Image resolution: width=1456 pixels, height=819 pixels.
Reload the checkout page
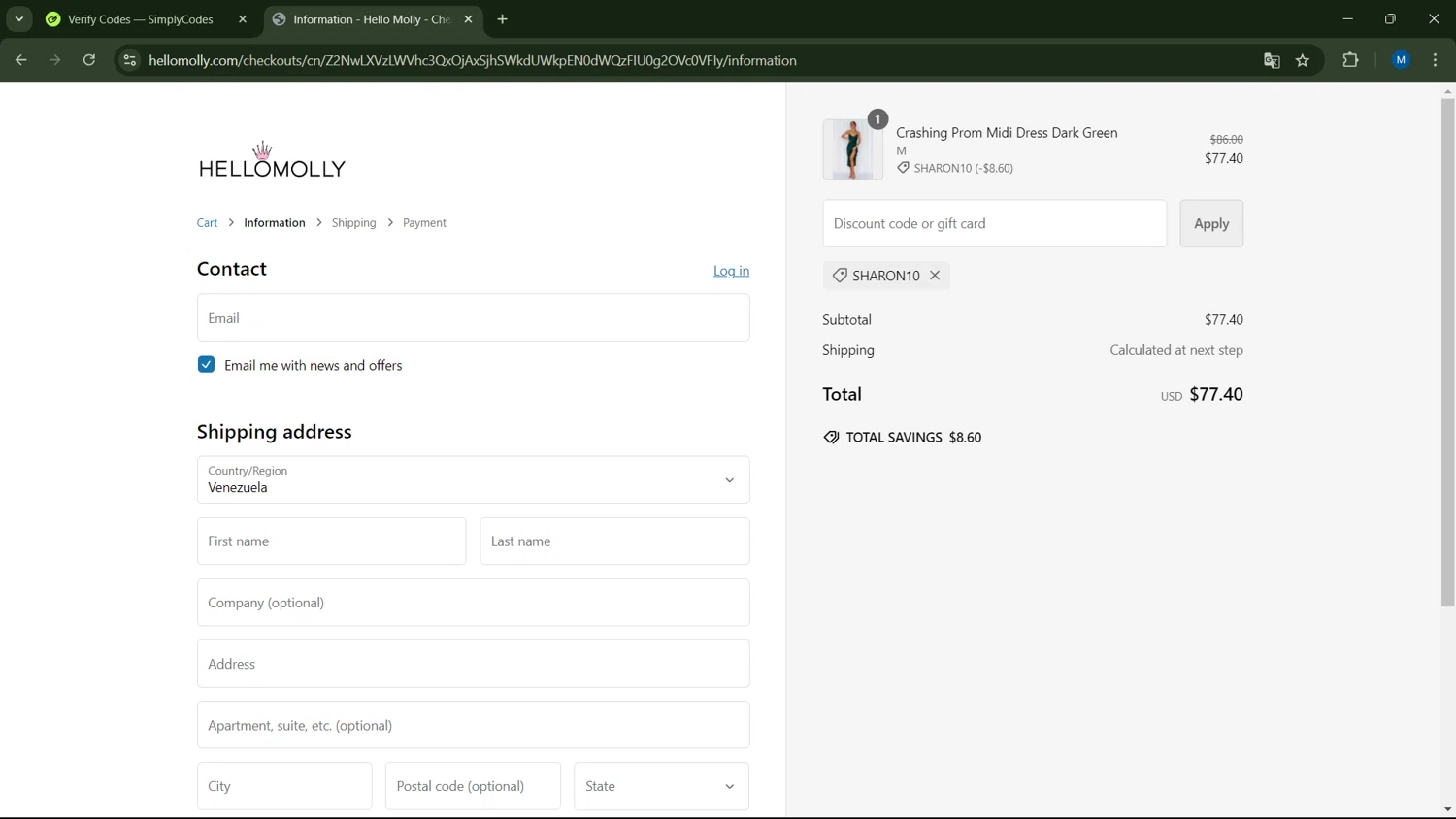click(89, 60)
